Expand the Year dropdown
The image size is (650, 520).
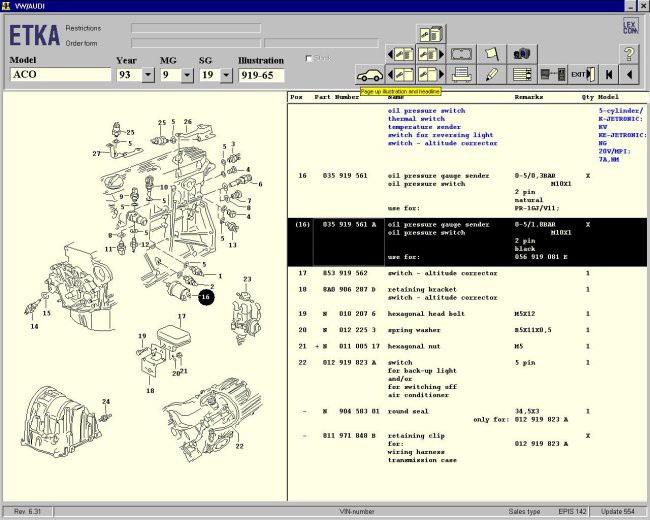(x=148, y=75)
